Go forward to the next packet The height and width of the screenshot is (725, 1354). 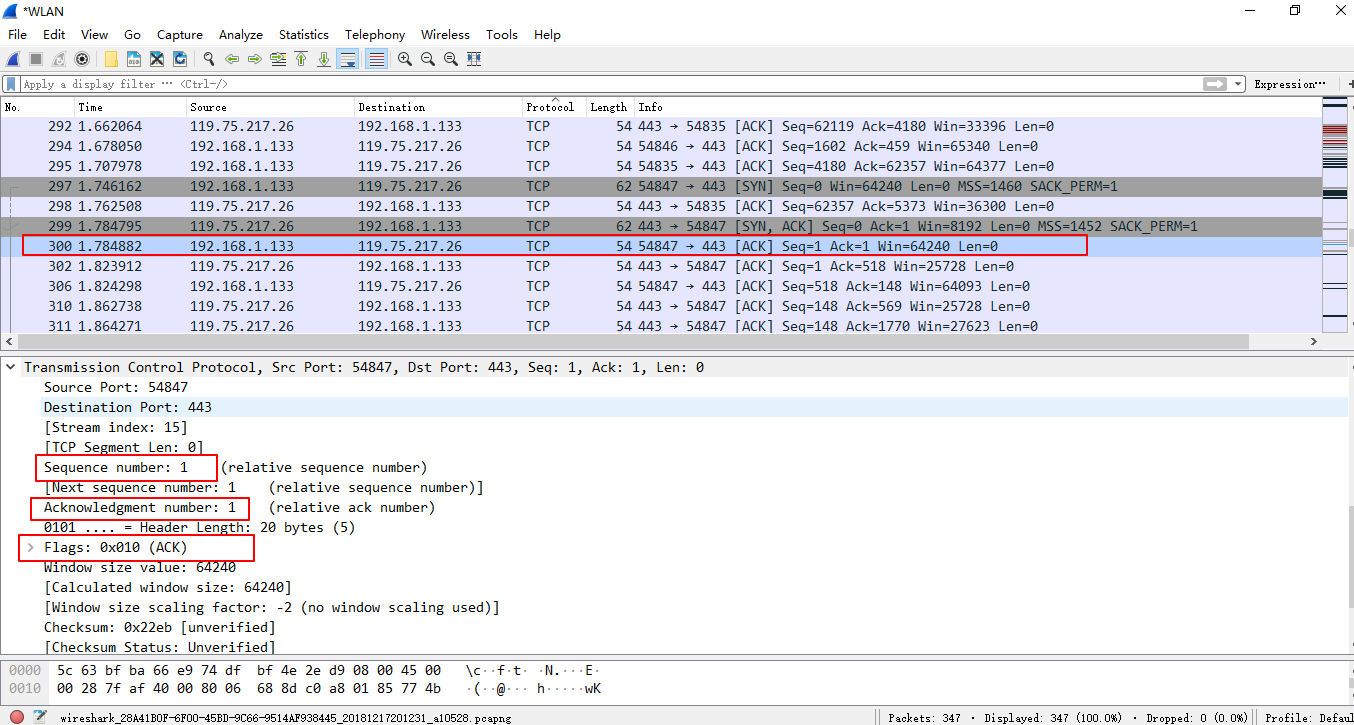tap(255, 59)
